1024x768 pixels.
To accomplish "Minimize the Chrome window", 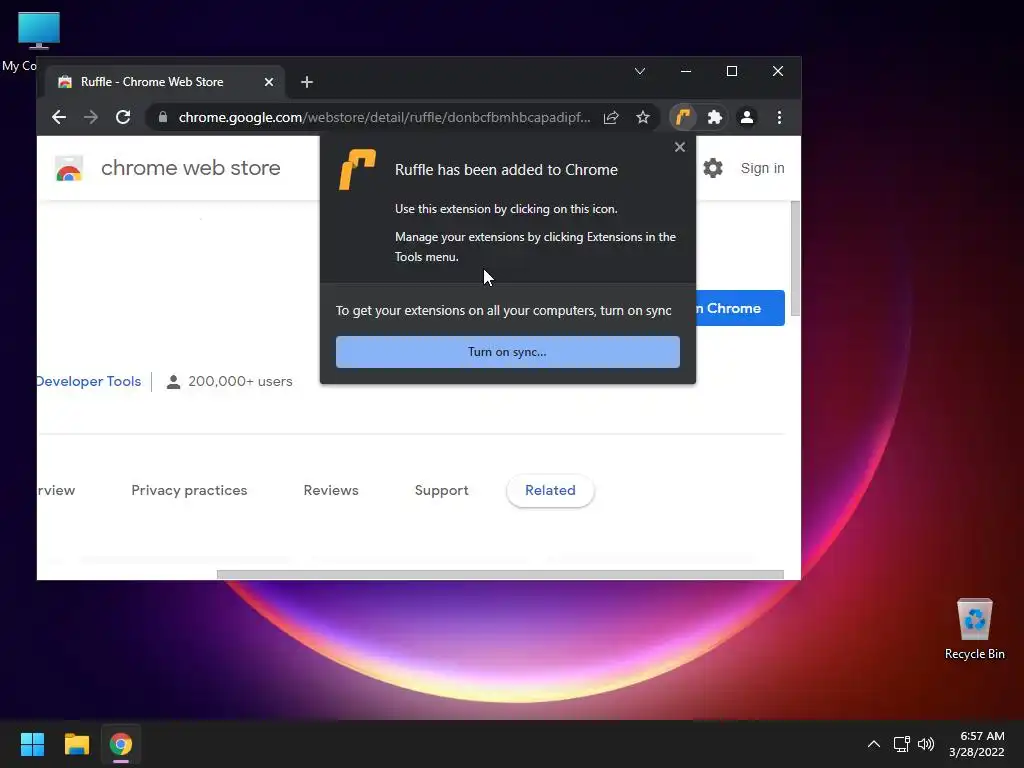I will pos(686,71).
